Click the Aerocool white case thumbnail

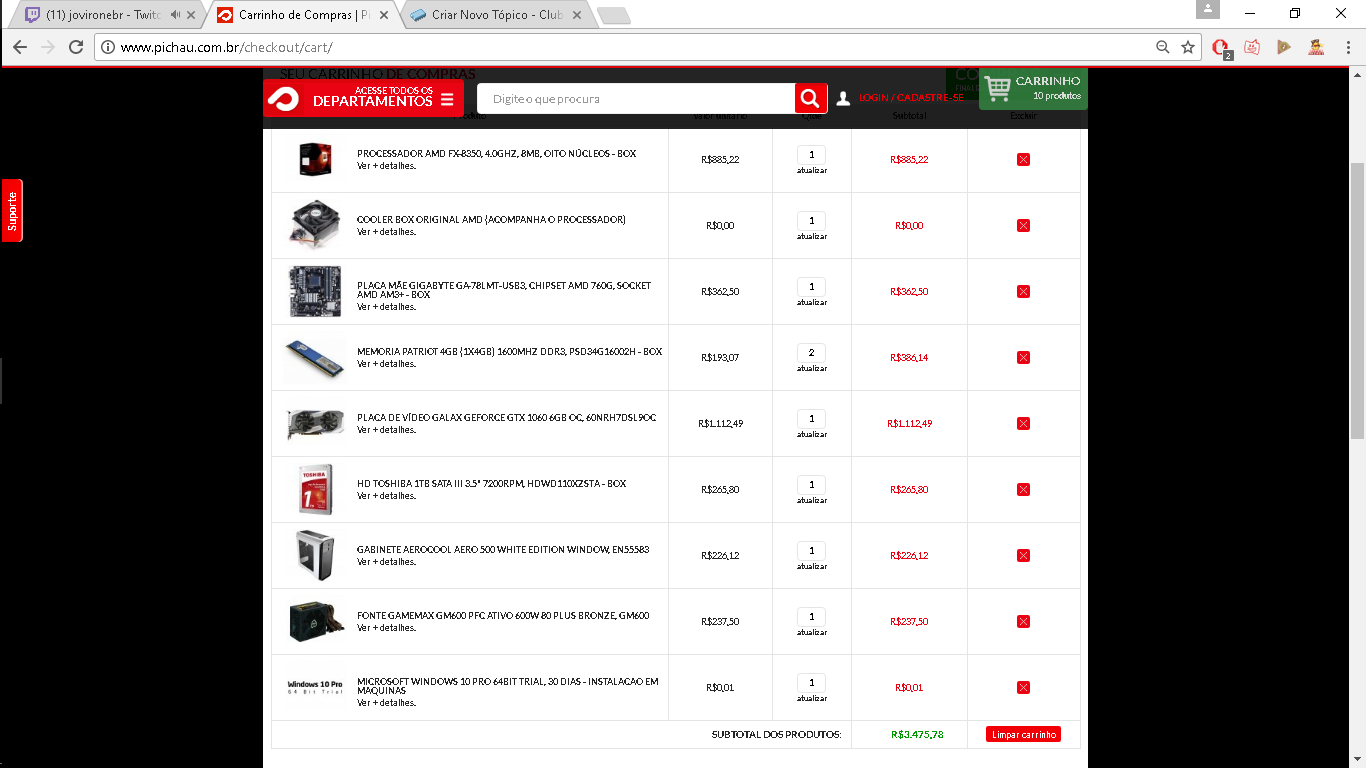tap(315, 555)
